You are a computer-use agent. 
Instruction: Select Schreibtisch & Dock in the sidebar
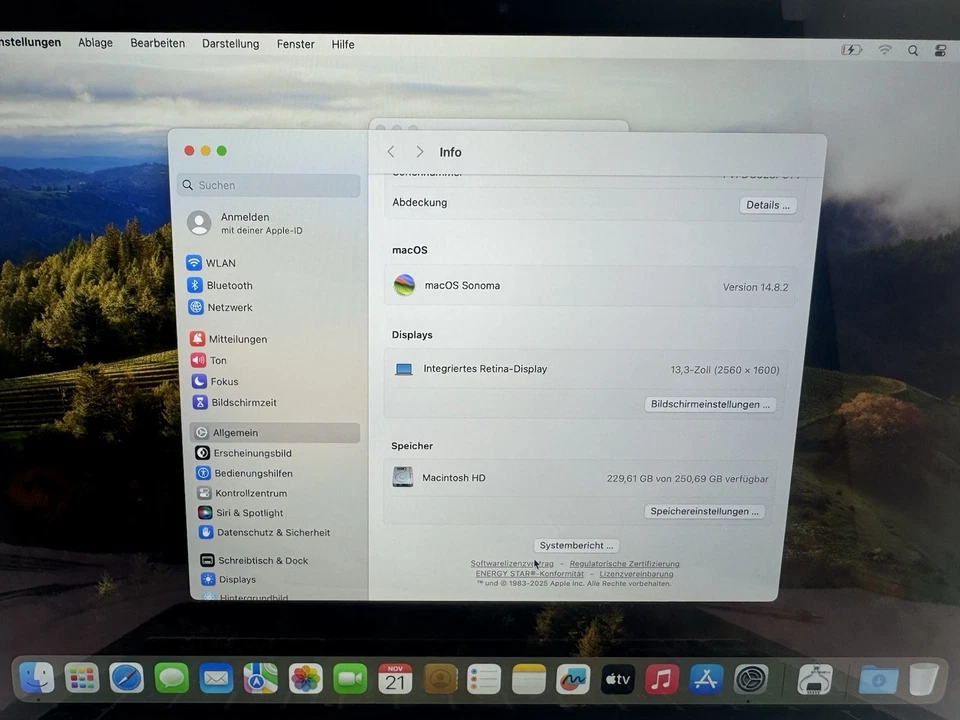(x=254, y=560)
